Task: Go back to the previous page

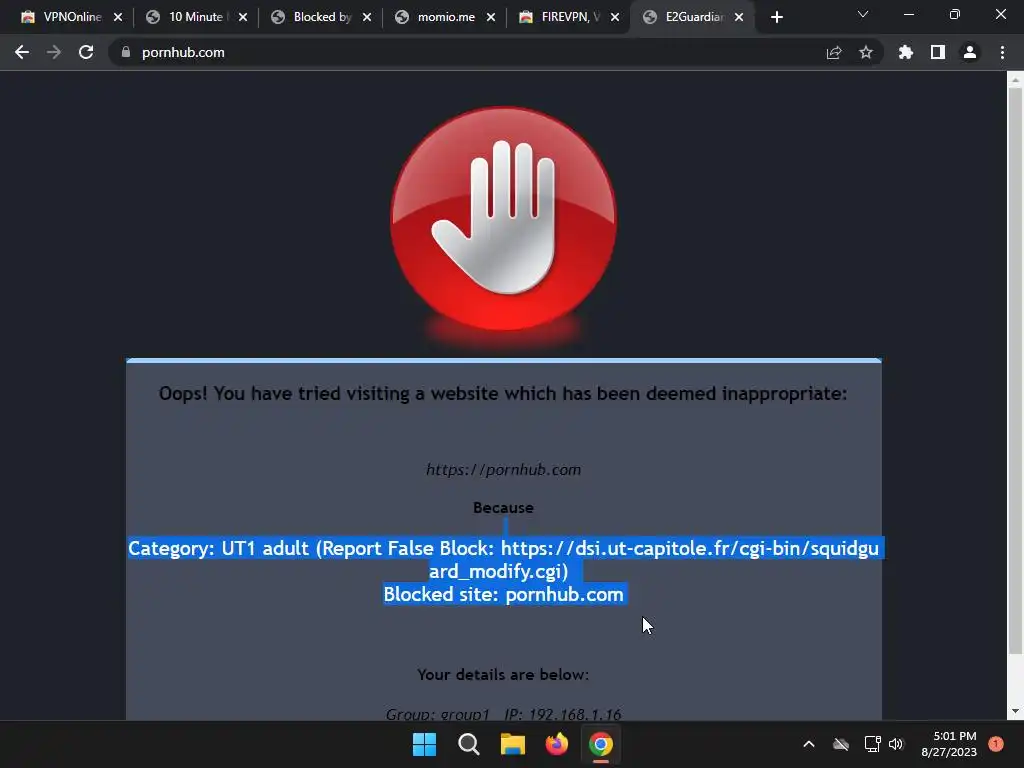Action: pos(22,52)
